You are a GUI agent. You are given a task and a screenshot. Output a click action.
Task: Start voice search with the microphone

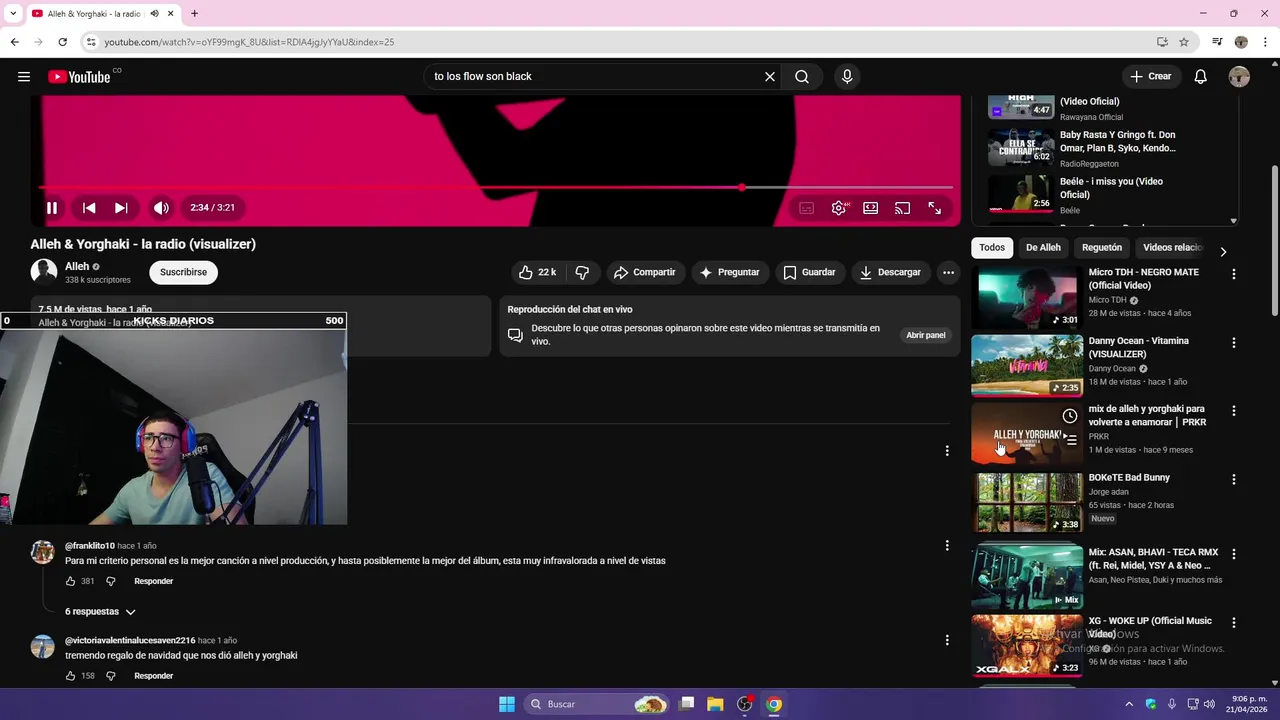tap(847, 76)
